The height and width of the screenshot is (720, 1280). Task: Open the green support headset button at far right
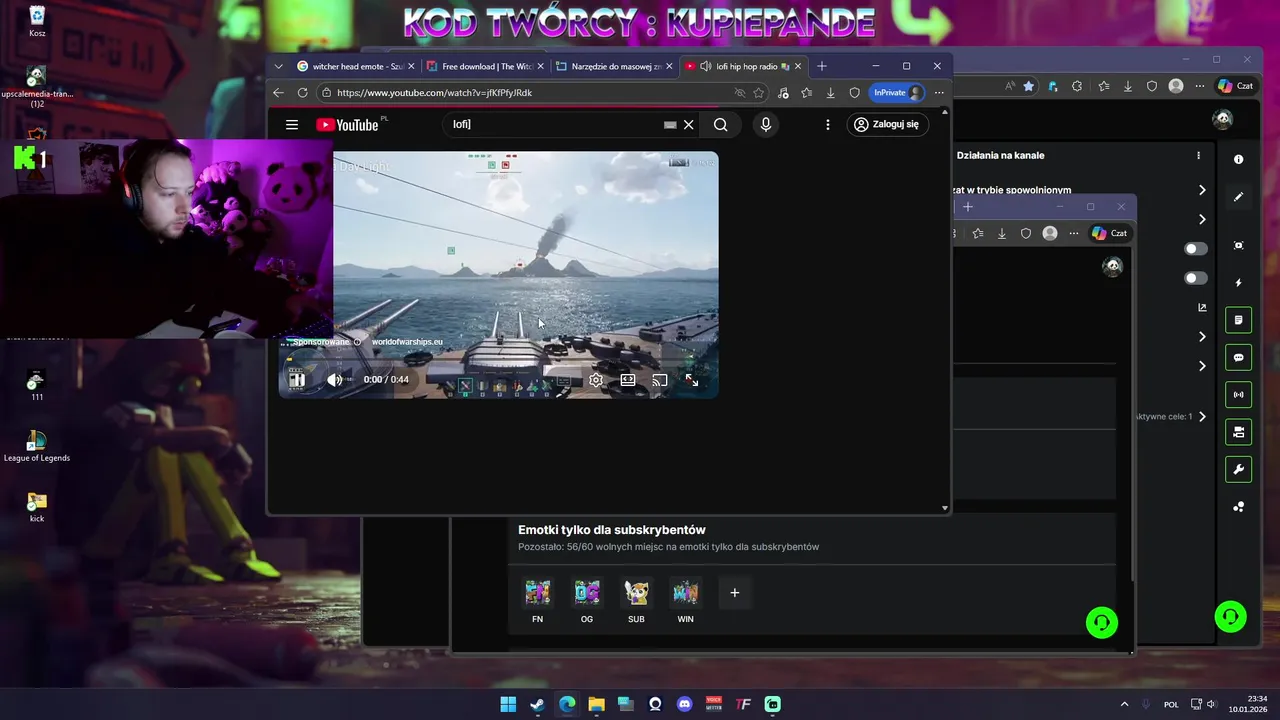(1231, 616)
